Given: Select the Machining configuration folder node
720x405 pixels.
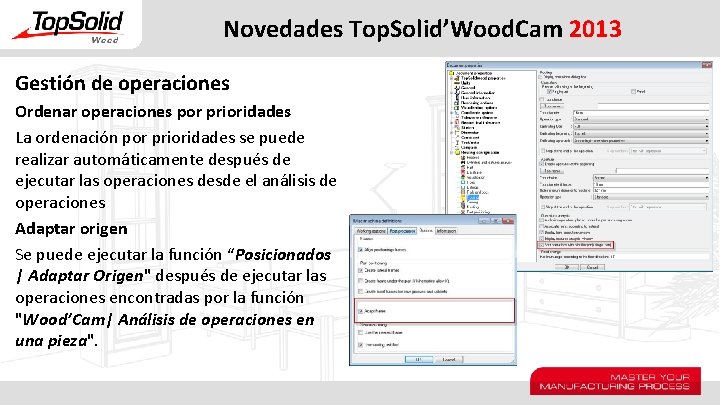Looking at the screenshot, I should point(480,152).
